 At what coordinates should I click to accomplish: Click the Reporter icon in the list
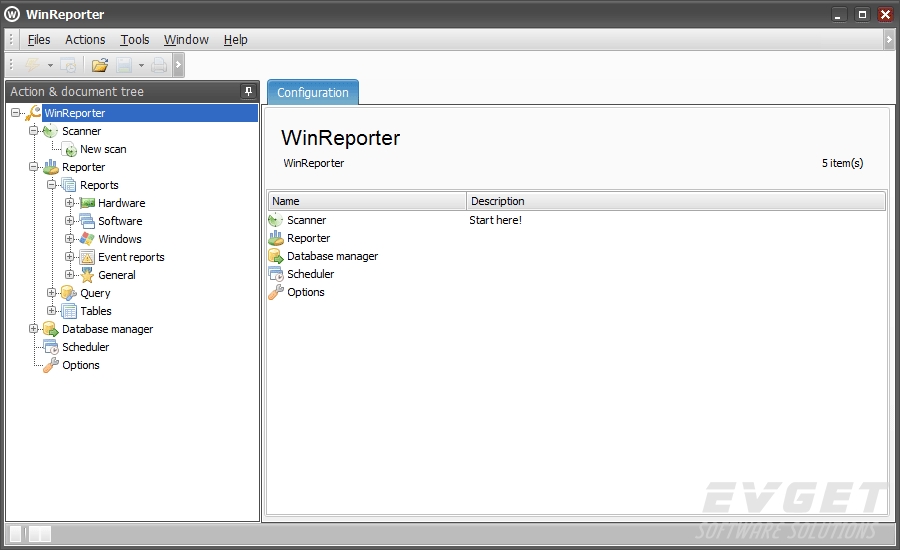pos(276,238)
